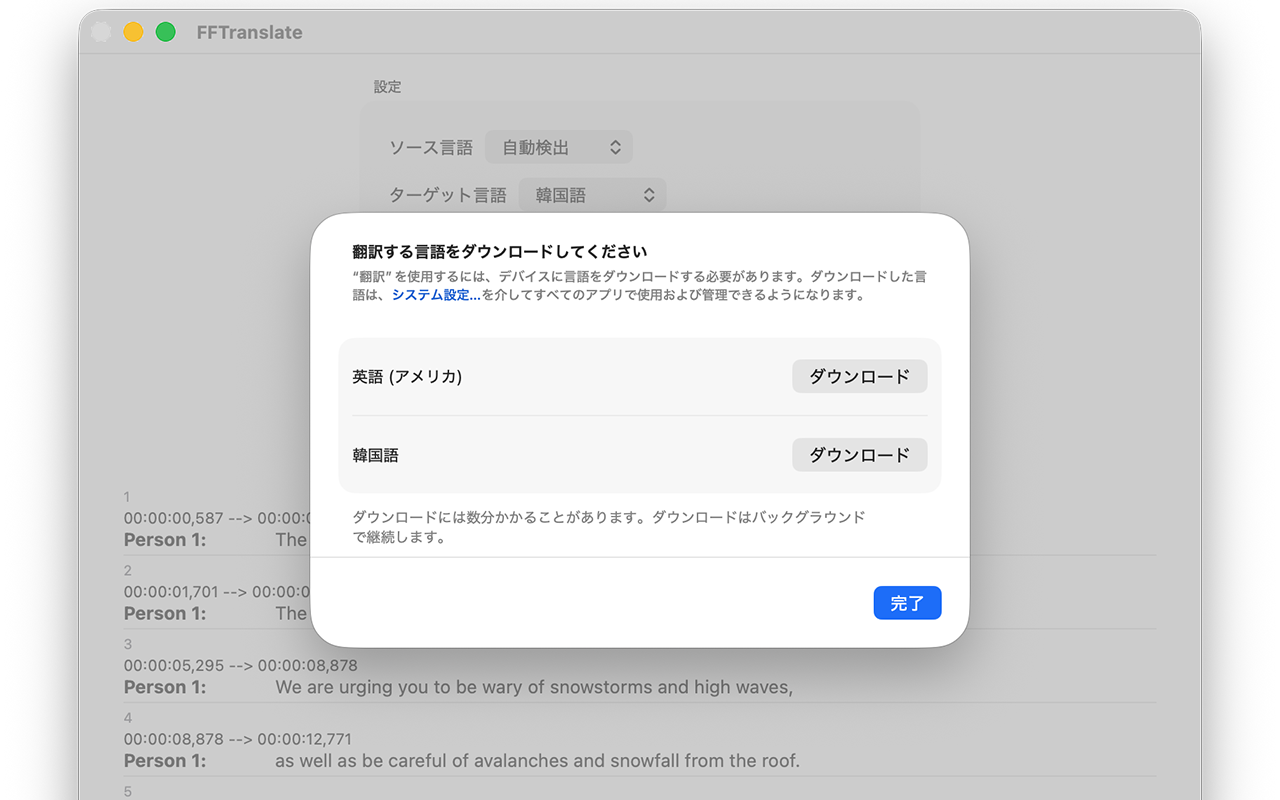Click the FFTranslate window title

pos(249,32)
